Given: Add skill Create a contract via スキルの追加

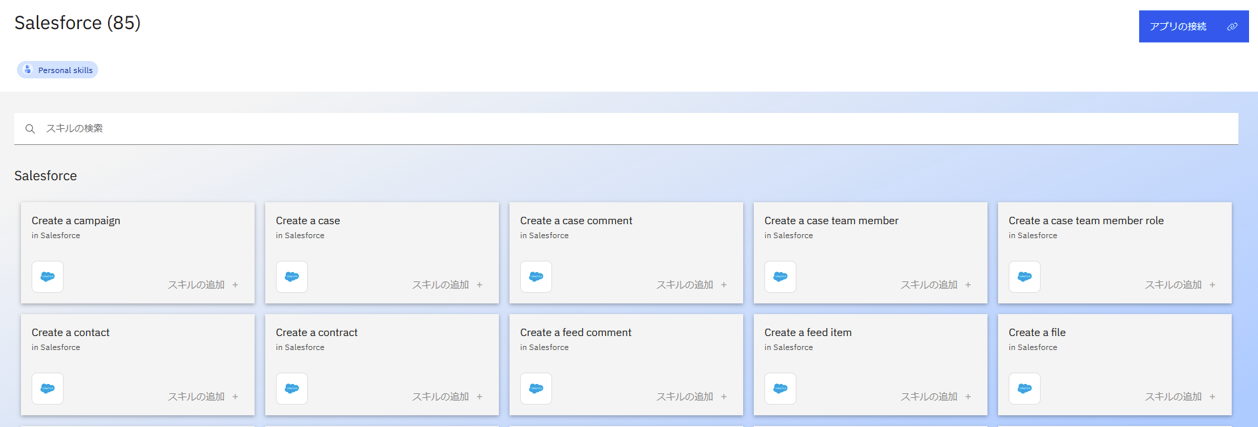Looking at the screenshot, I should [448, 397].
